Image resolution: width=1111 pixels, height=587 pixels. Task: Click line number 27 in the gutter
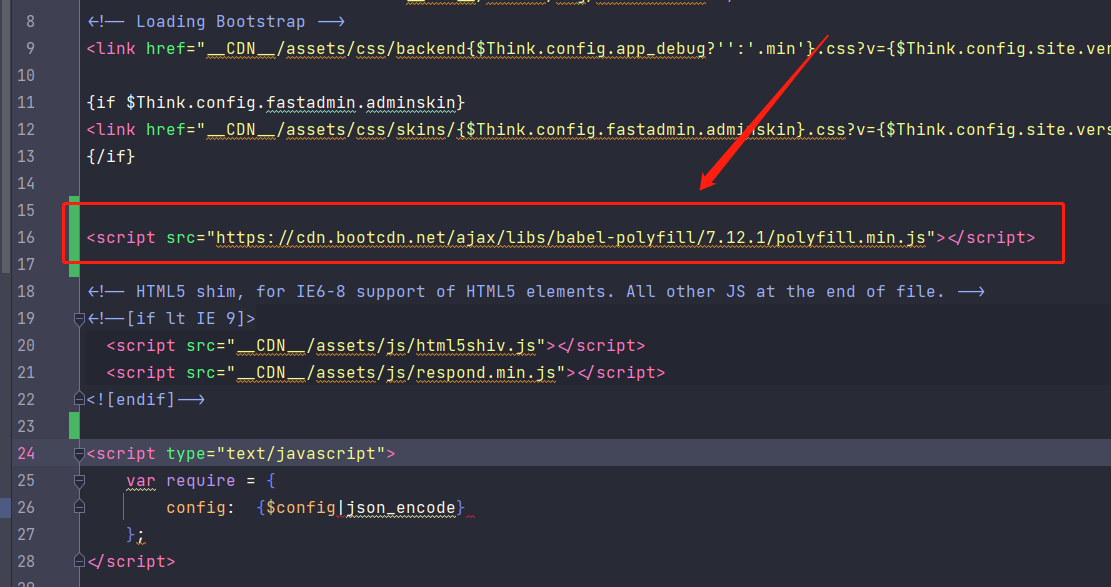tap(26, 535)
